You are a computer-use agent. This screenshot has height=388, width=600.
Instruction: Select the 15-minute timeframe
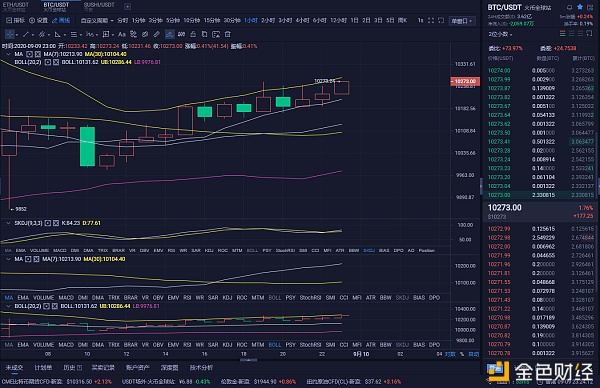tap(212, 21)
